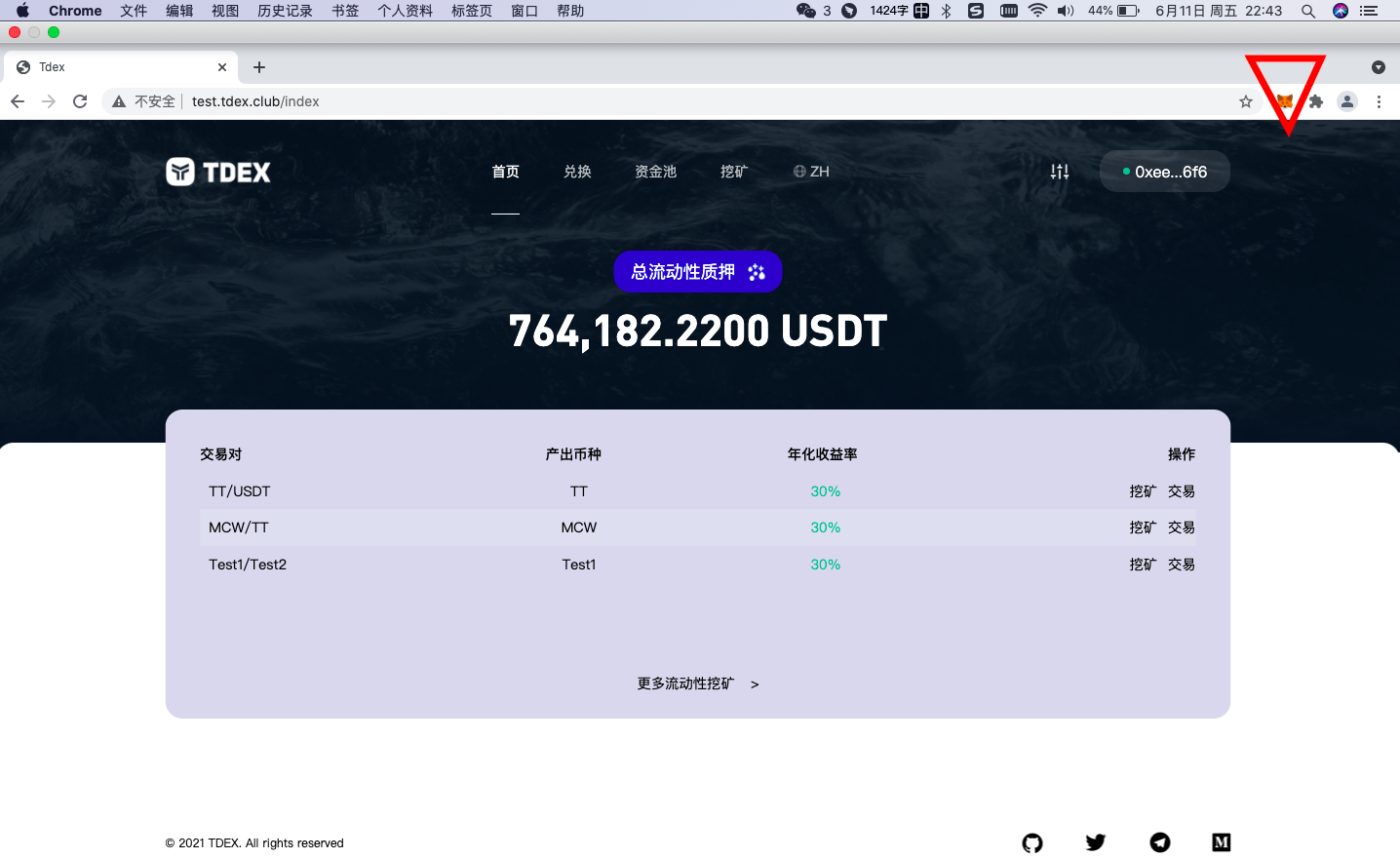Click 挖矿 for MCW/TT pair
The height and width of the screenshot is (859, 1400).
[x=1143, y=527]
